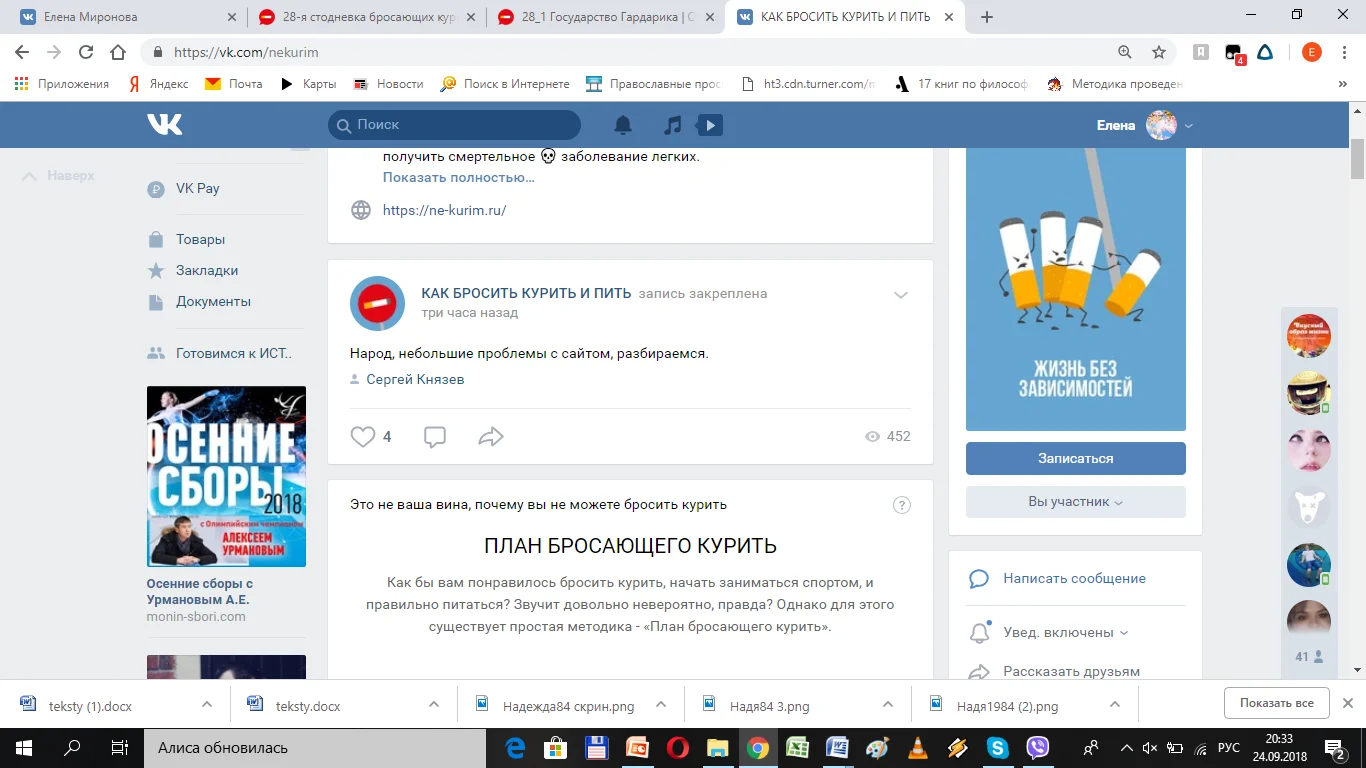Click the VK search field 'Поиск'

(x=455, y=125)
